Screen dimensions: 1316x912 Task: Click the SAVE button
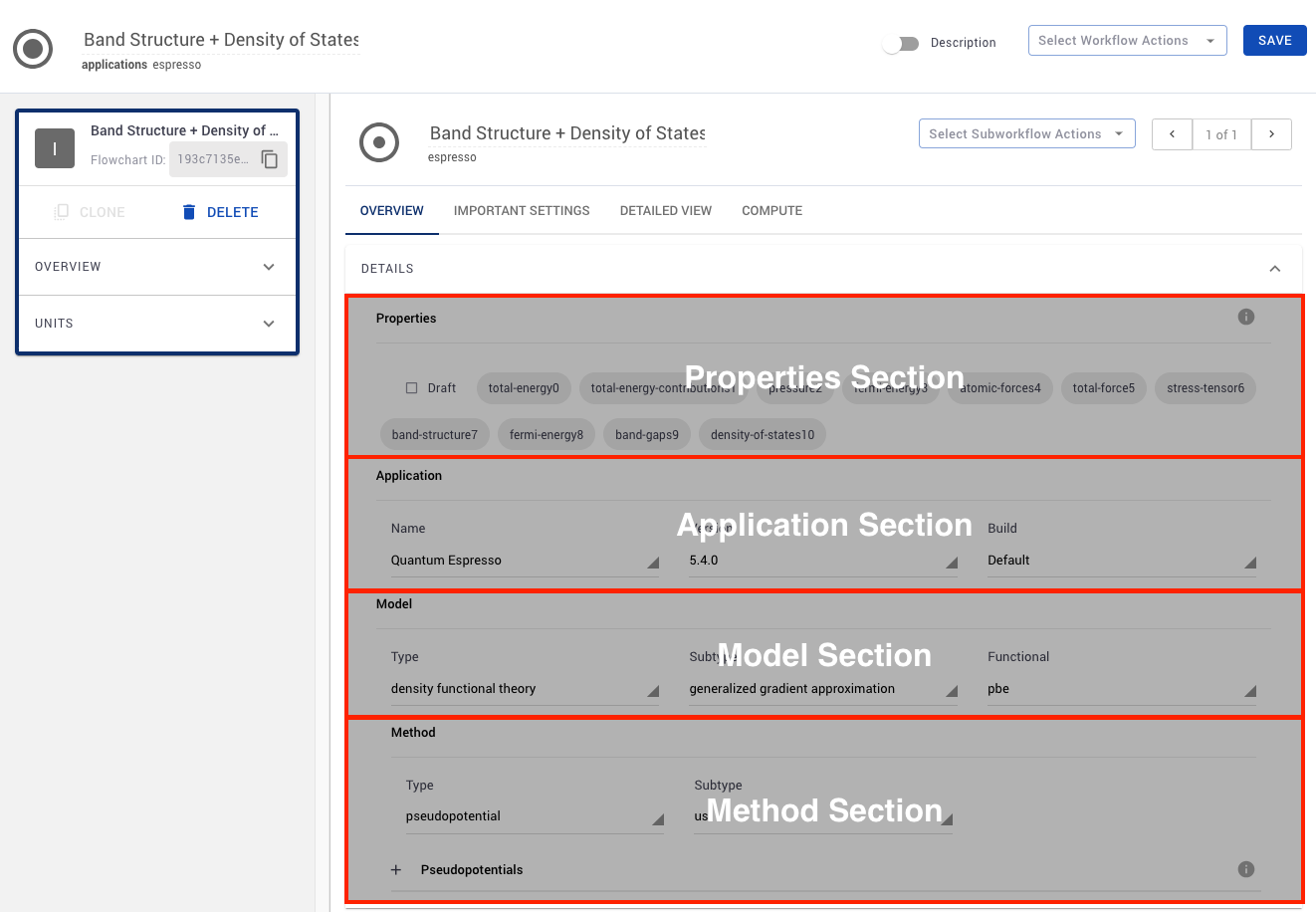(1274, 40)
